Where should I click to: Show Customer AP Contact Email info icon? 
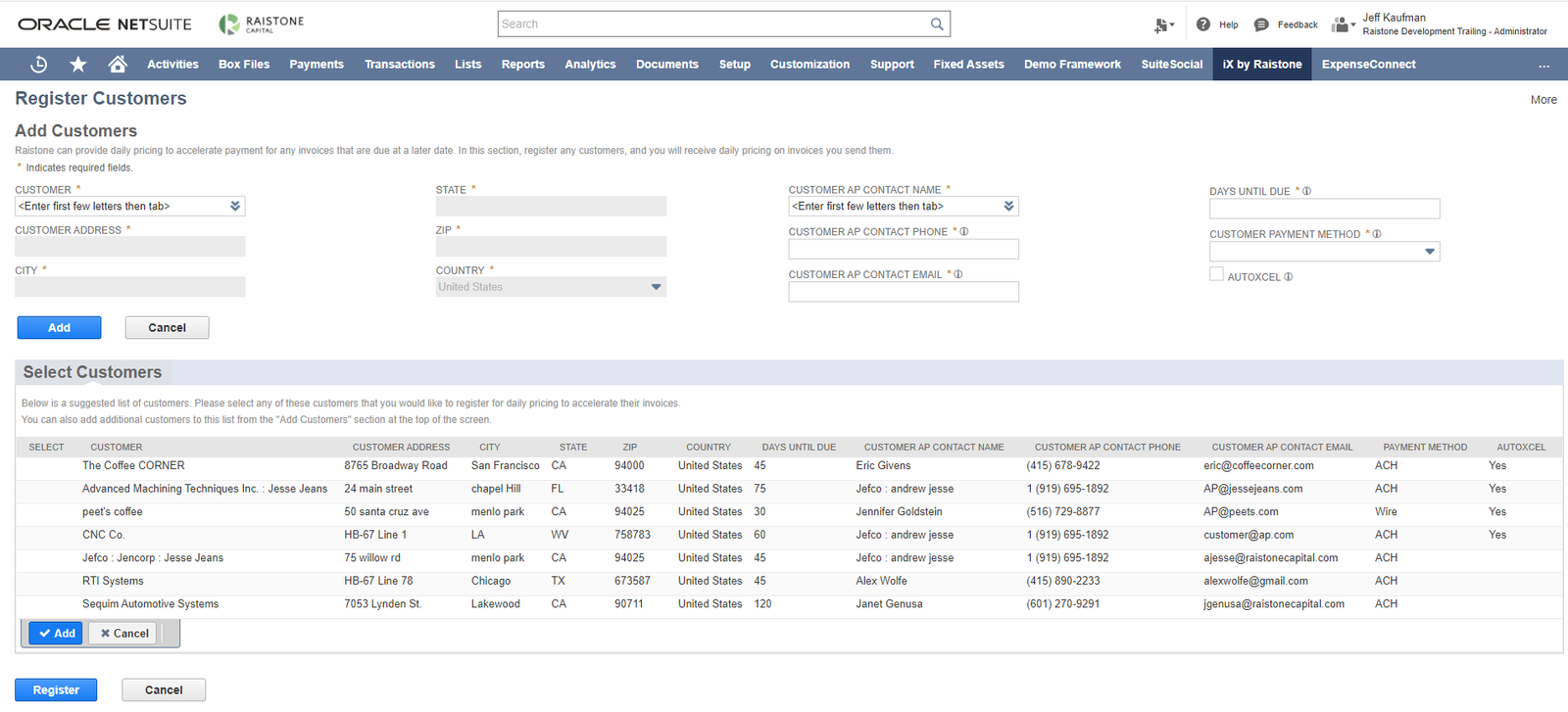coord(958,275)
